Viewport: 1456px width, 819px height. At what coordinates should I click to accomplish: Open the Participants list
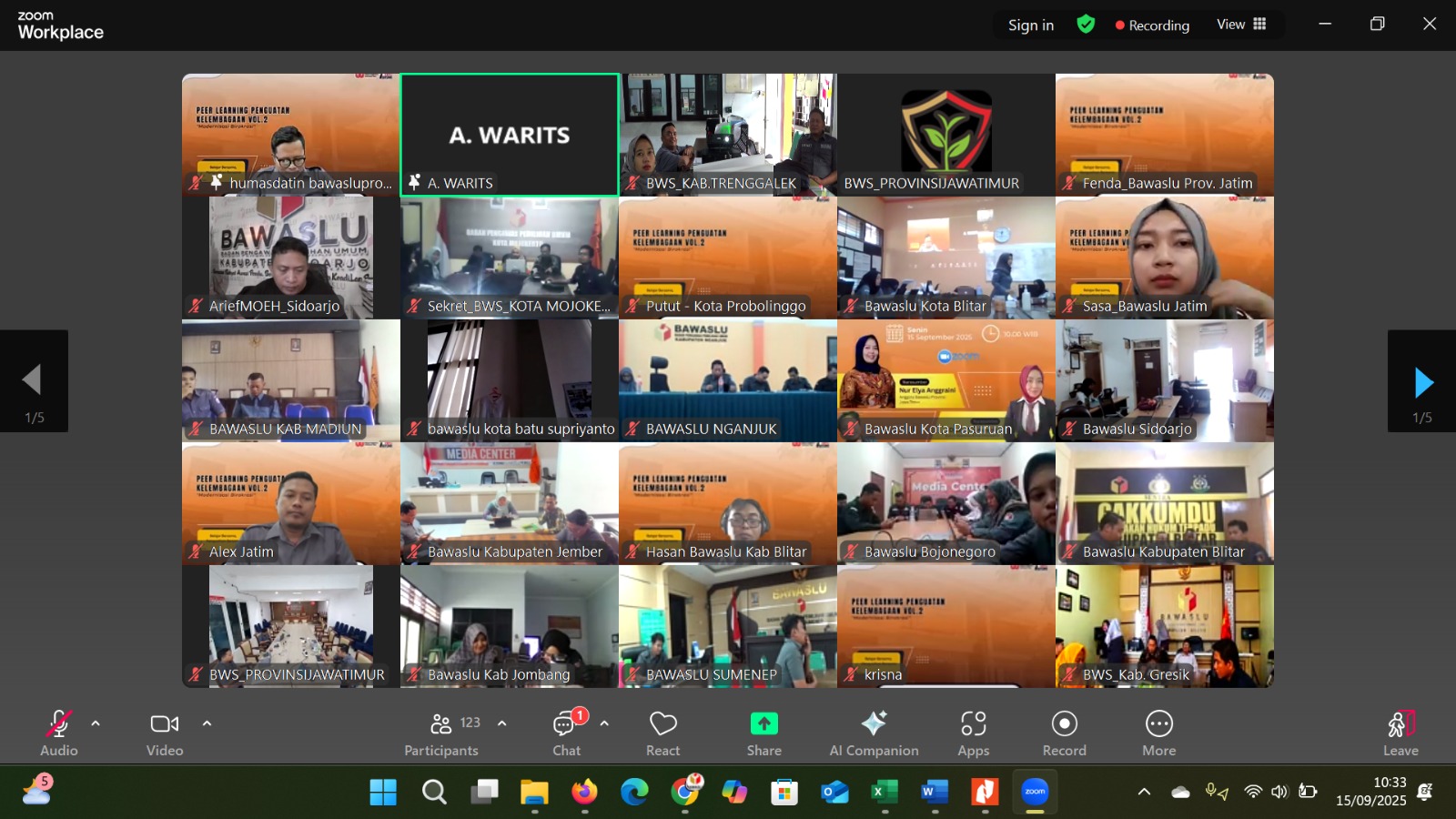[x=441, y=724]
